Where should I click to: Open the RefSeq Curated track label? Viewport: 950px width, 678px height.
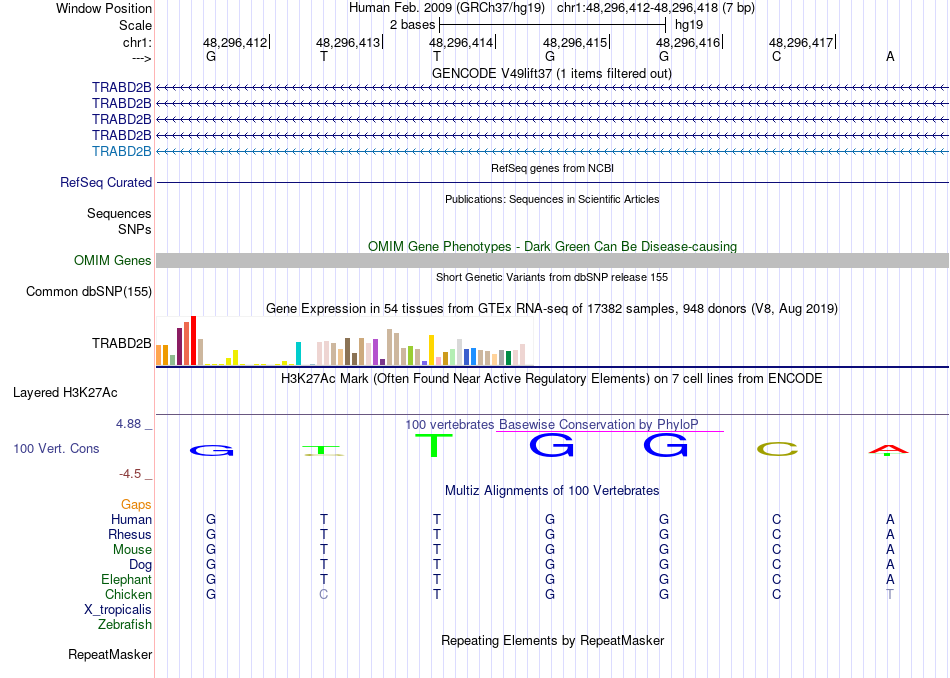pyautogui.click(x=106, y=182)
